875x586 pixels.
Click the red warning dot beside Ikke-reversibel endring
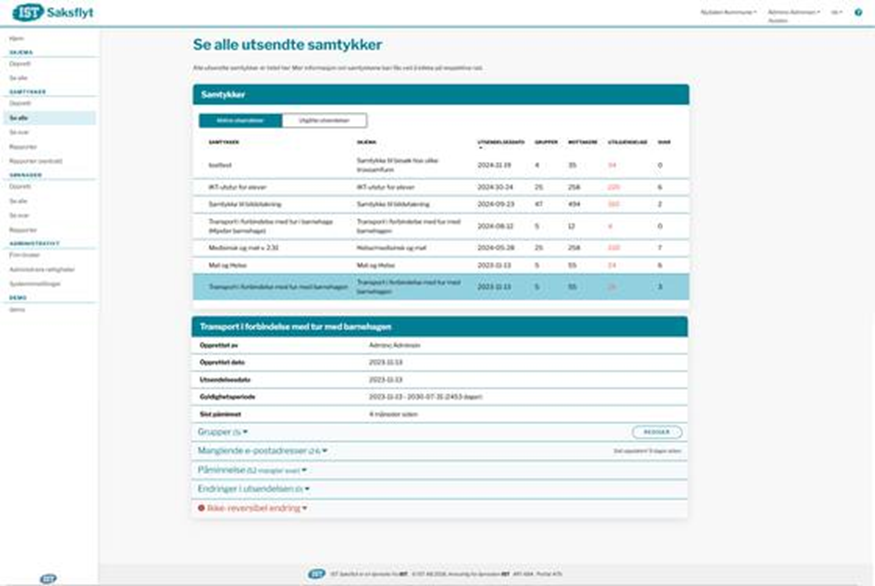pyautogui.click(x=202, y=508)
